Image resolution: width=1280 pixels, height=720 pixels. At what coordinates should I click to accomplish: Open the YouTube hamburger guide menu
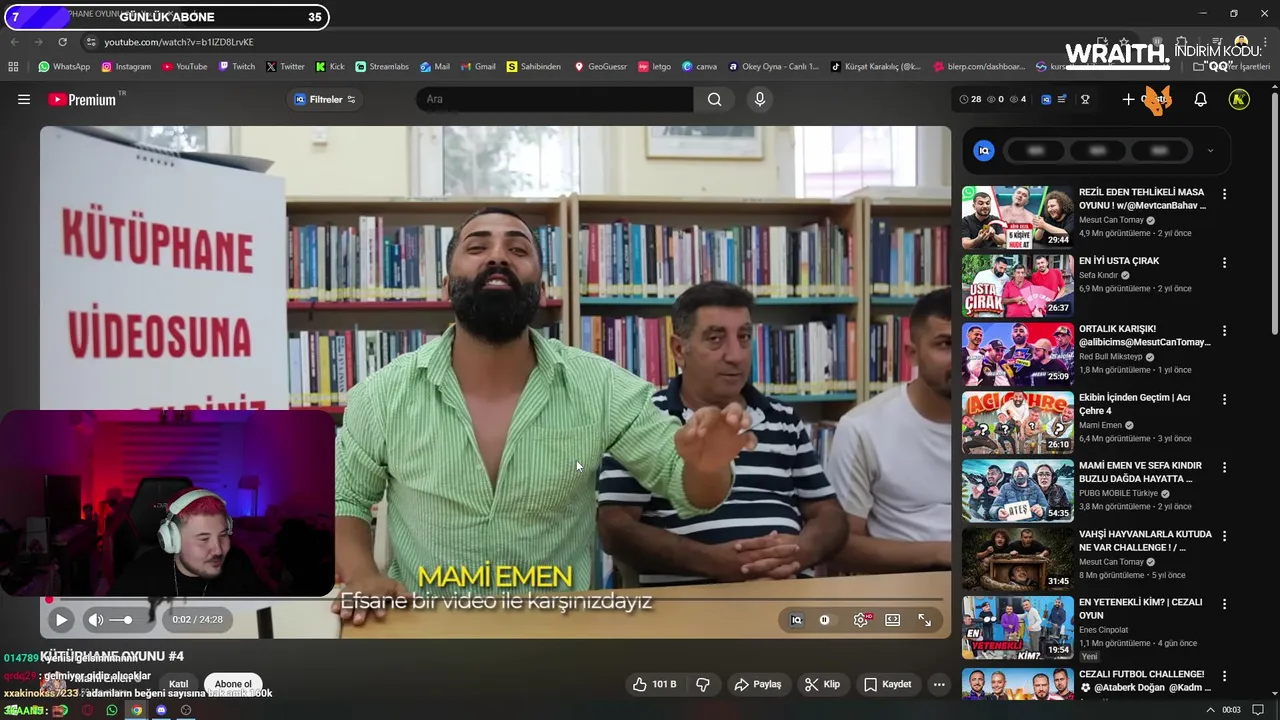coord(24,99)
